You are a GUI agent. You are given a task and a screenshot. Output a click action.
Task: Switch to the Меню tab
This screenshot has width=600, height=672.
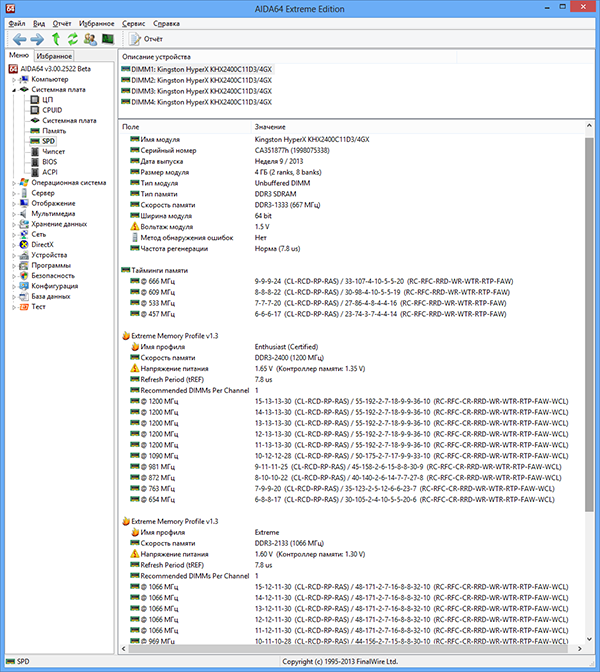tap(19, 55)
